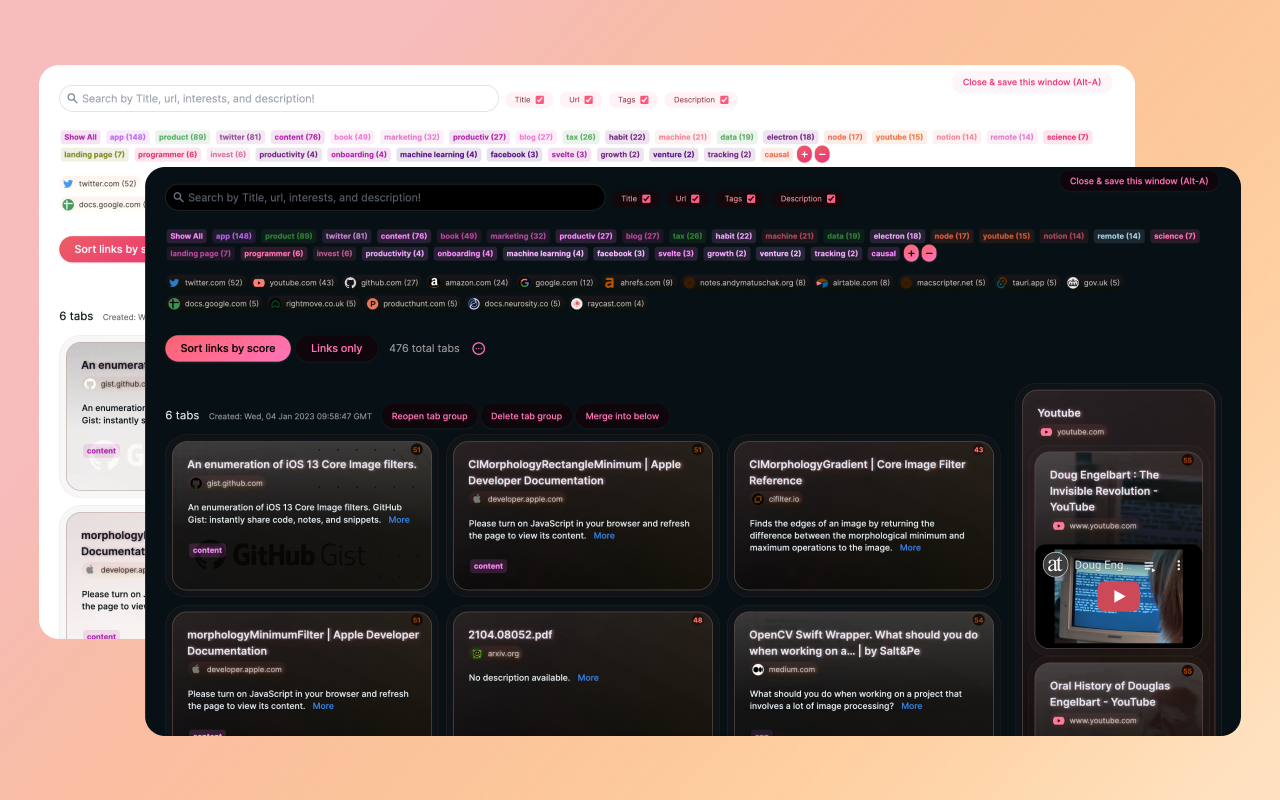The width and height of the screenshot is (1280, 800).
Task: Filter by producthunt.com (5) domain chip
Action: coord(412,303)
